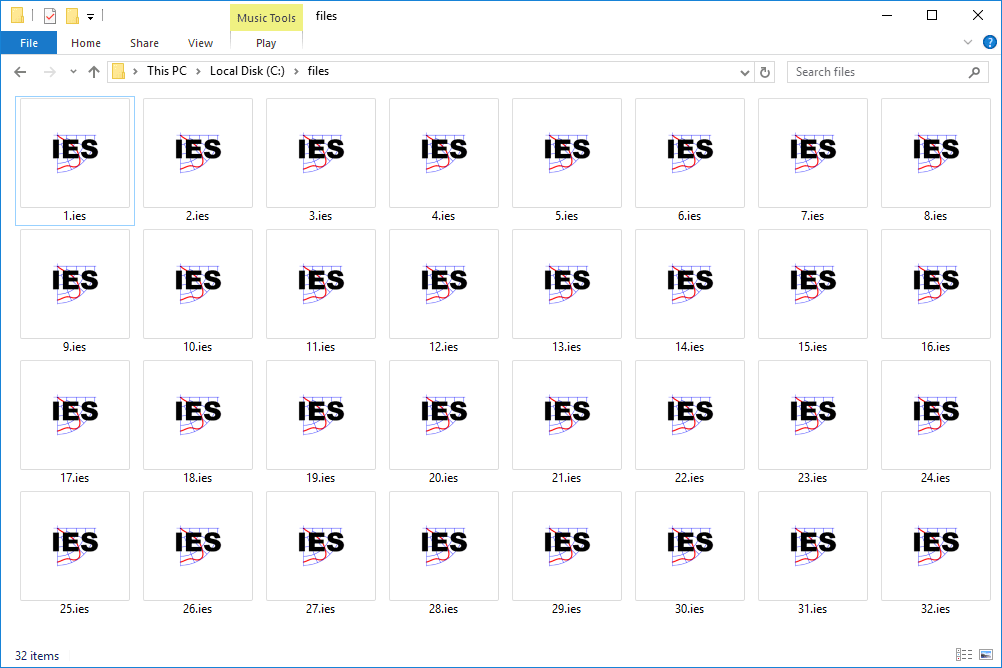Navigate back with the back arrow
Screen dimensions: 1002x668
20,71
